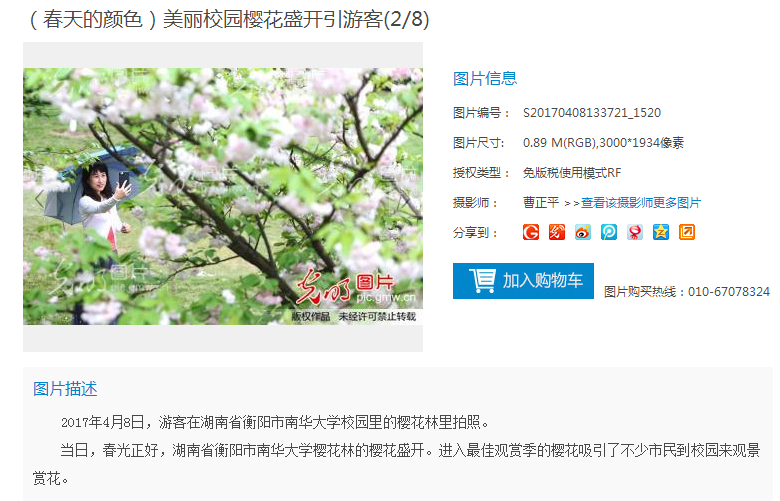Viewport: 780px width, 501px height.
Task: Click photographer name 曹正平
Action: [x=541, y=202]
